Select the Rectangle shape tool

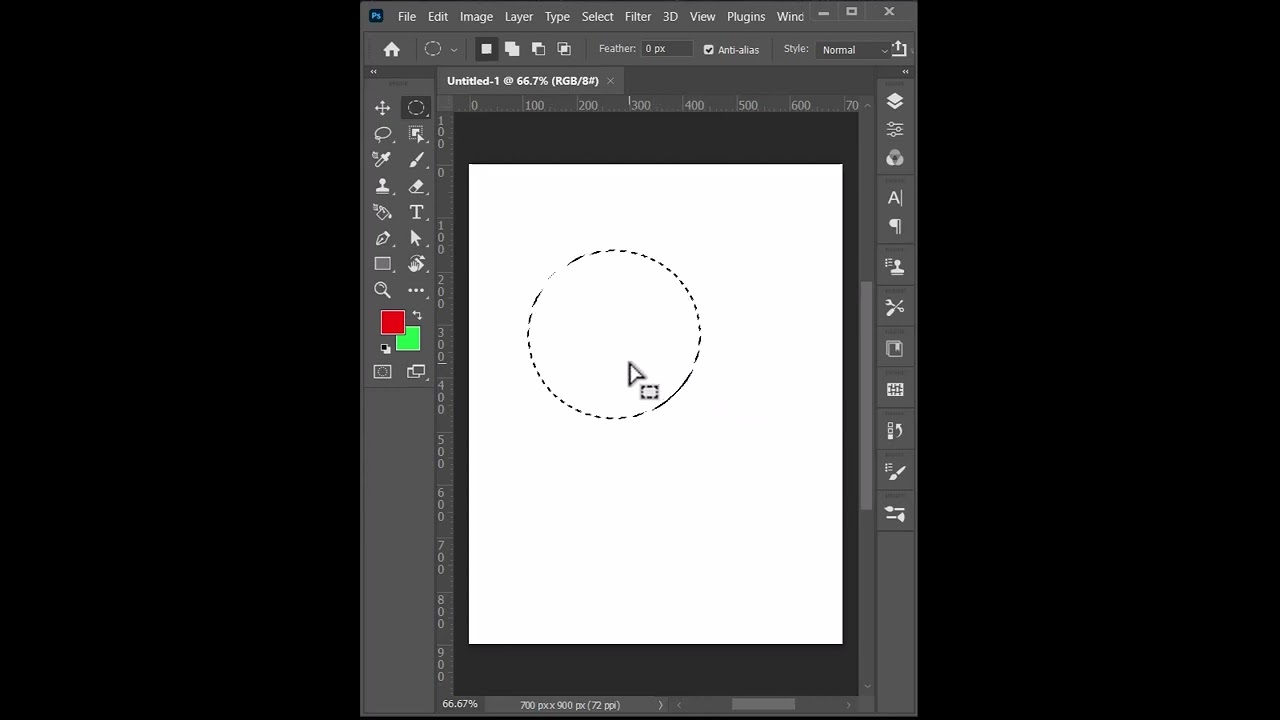pos(383,264)
